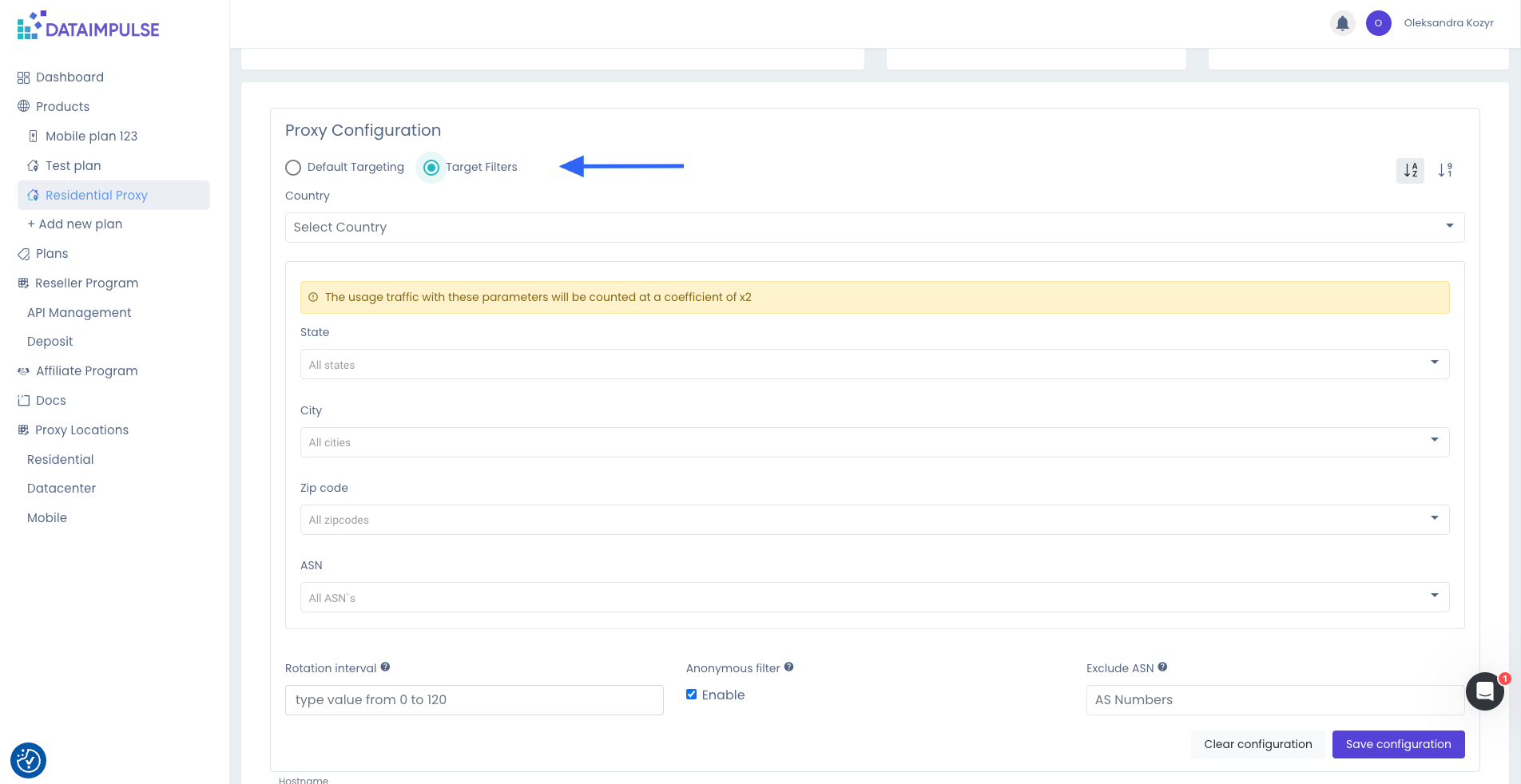1521x784 pixels.
Task: Click Clear configuration button
Action: click(x=1257, y=744)
